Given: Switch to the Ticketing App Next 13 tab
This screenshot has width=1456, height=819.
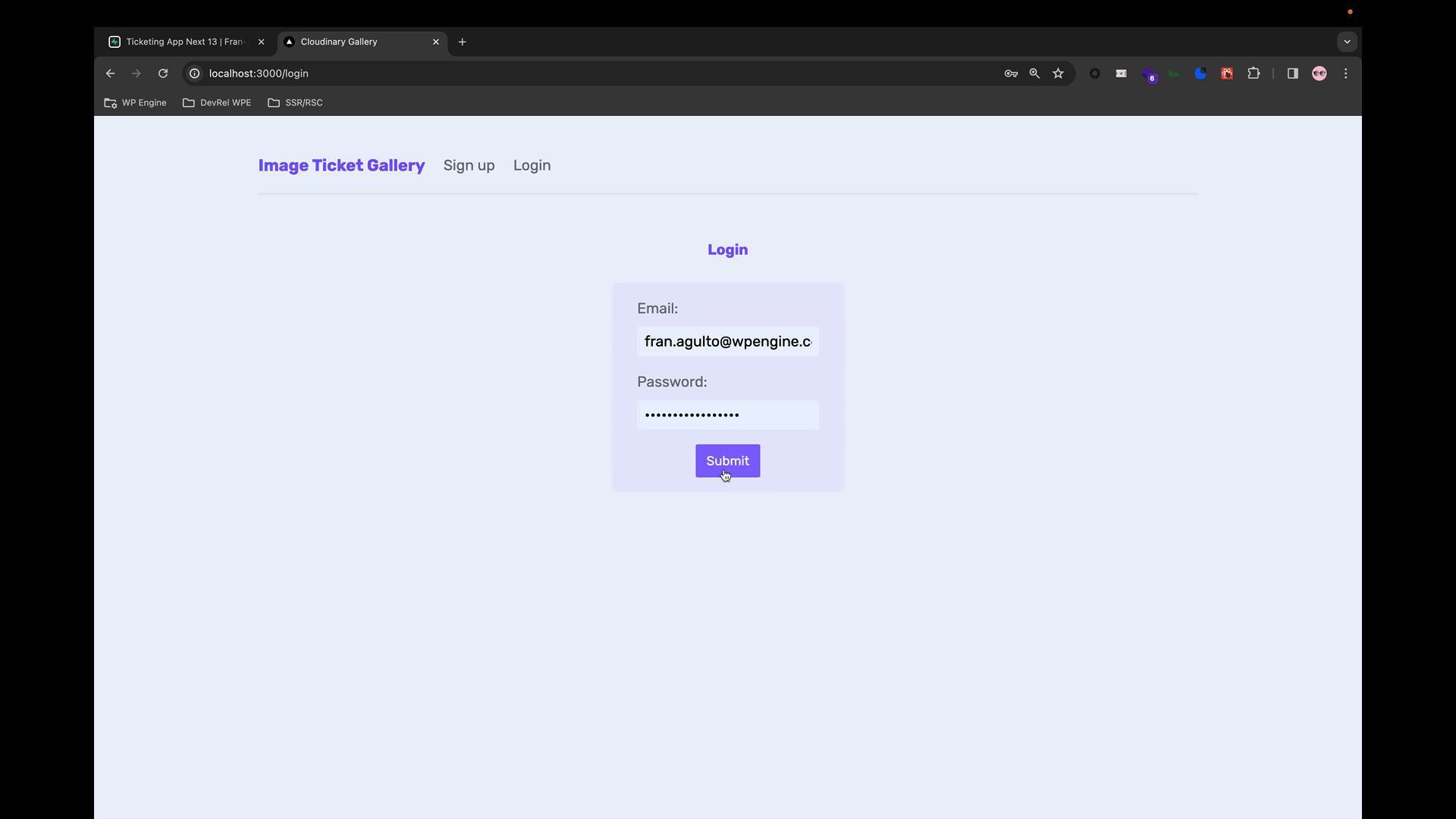Looking at the screenshot, I should click(x=182, y=42).
